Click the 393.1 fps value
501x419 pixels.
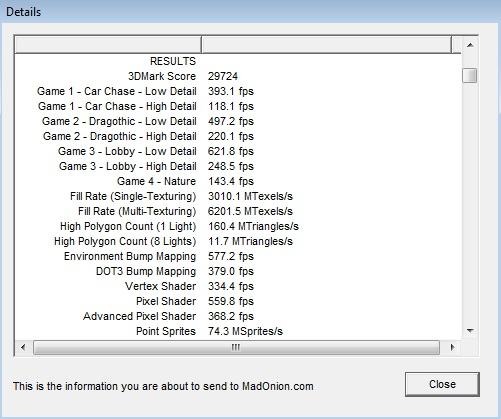(231, 91)
